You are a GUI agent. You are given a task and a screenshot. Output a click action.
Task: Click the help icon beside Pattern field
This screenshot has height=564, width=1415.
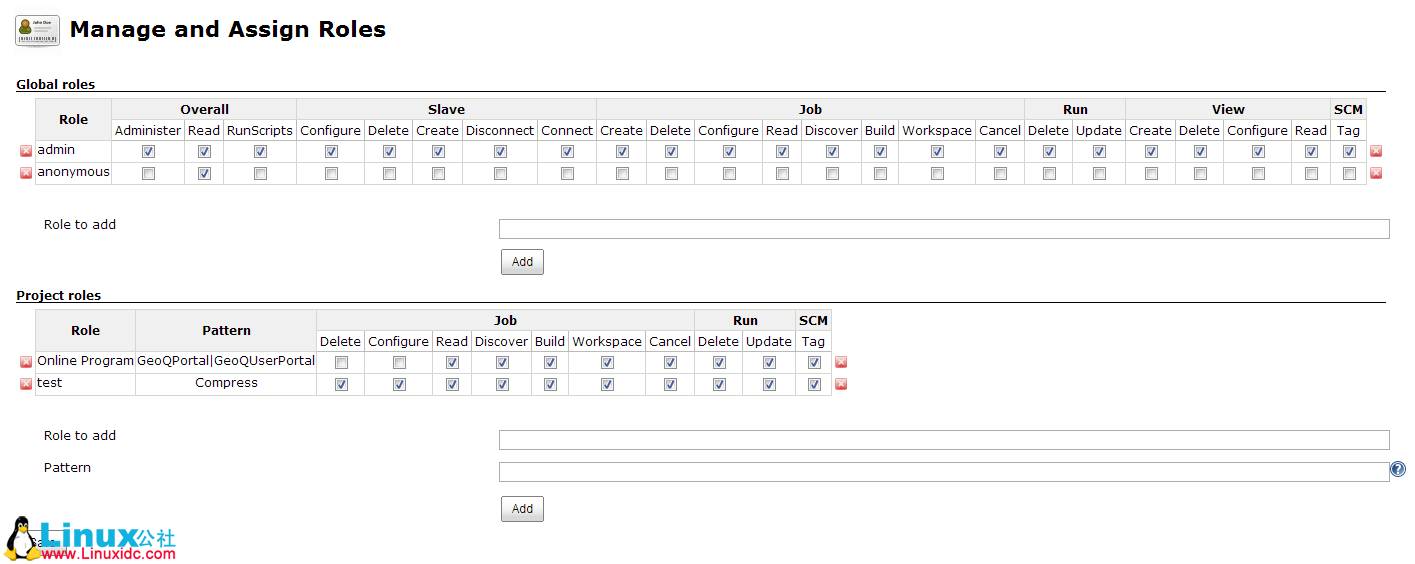[x=1398, y=469]
